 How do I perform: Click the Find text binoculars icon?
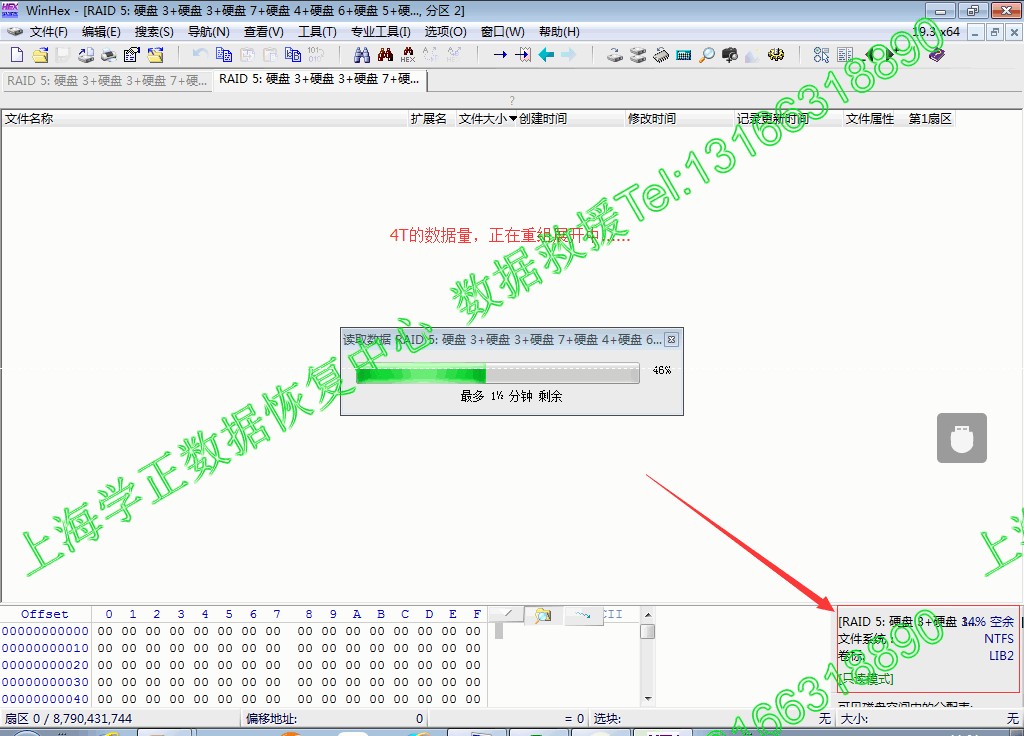coord(362,55)
